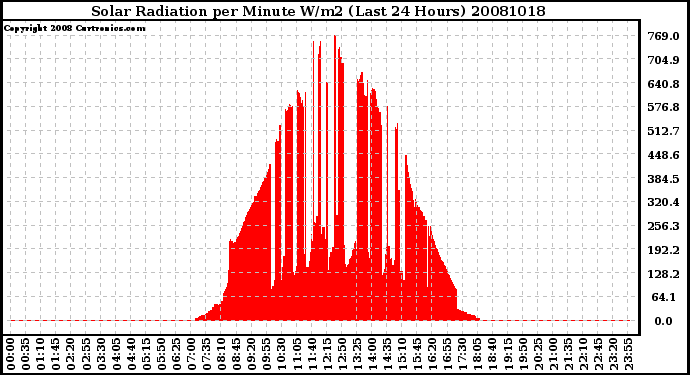Click the y-axis value 64.1
The width and height of the screenshot is (690, 375).
click(x=664, y=297)
